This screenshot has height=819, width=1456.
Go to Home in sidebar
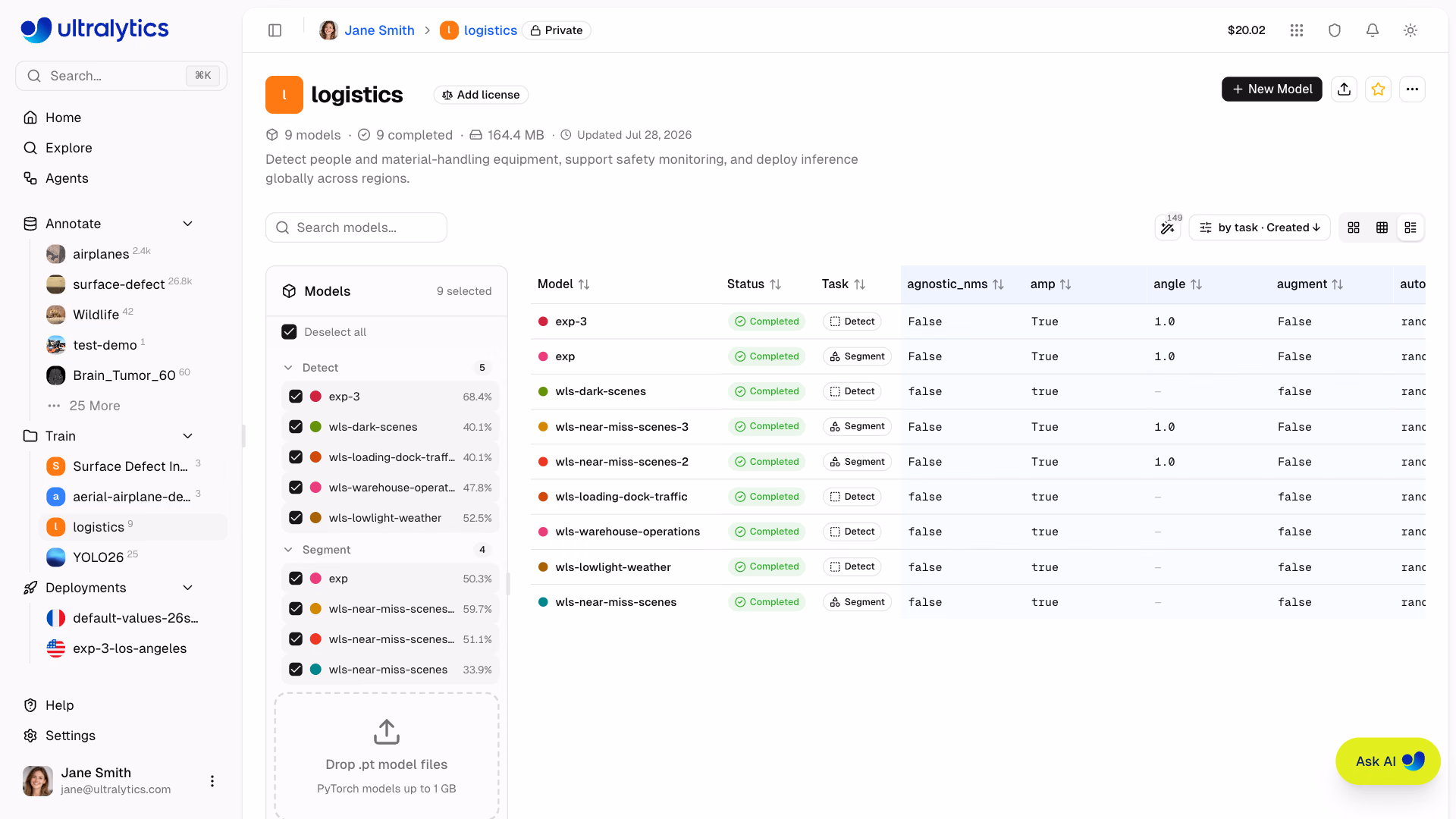[x=121, y=118]
